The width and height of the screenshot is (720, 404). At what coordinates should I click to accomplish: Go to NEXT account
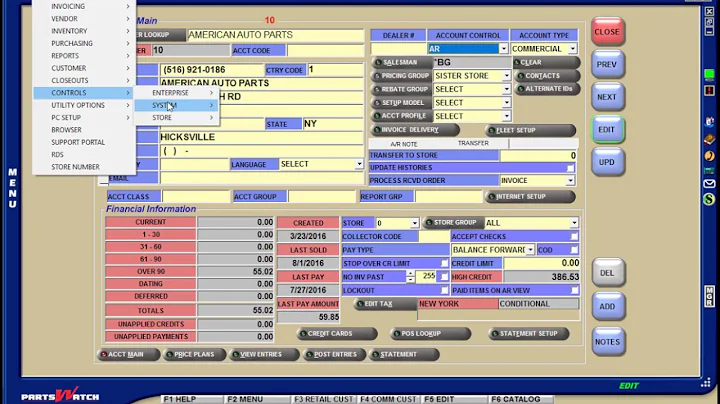[607, 97]
